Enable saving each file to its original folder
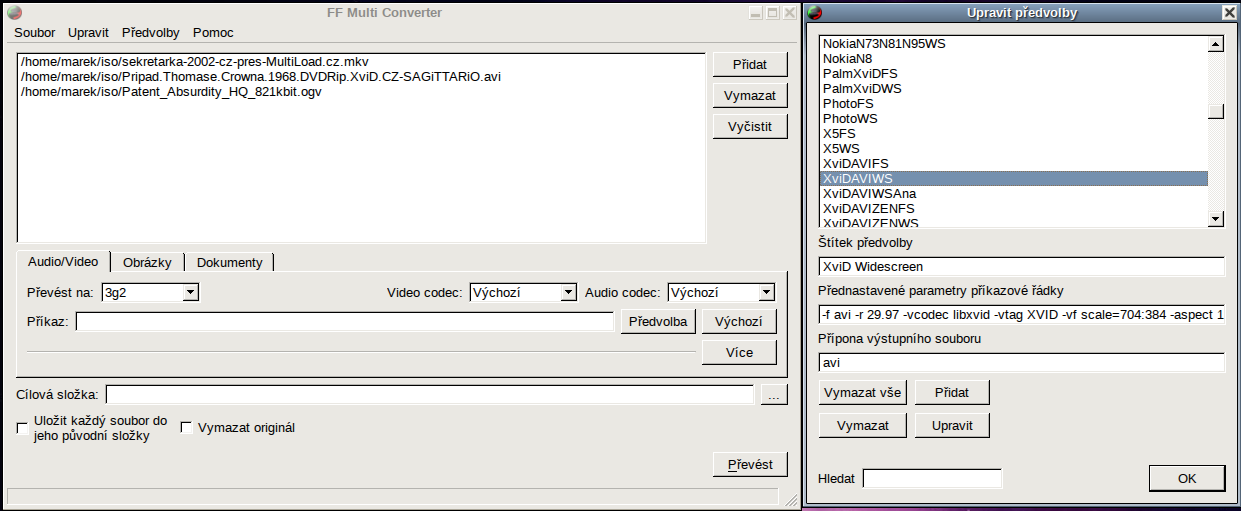Image resolution: width=1241 pixels, height=511 pixels. pos(22,428)
